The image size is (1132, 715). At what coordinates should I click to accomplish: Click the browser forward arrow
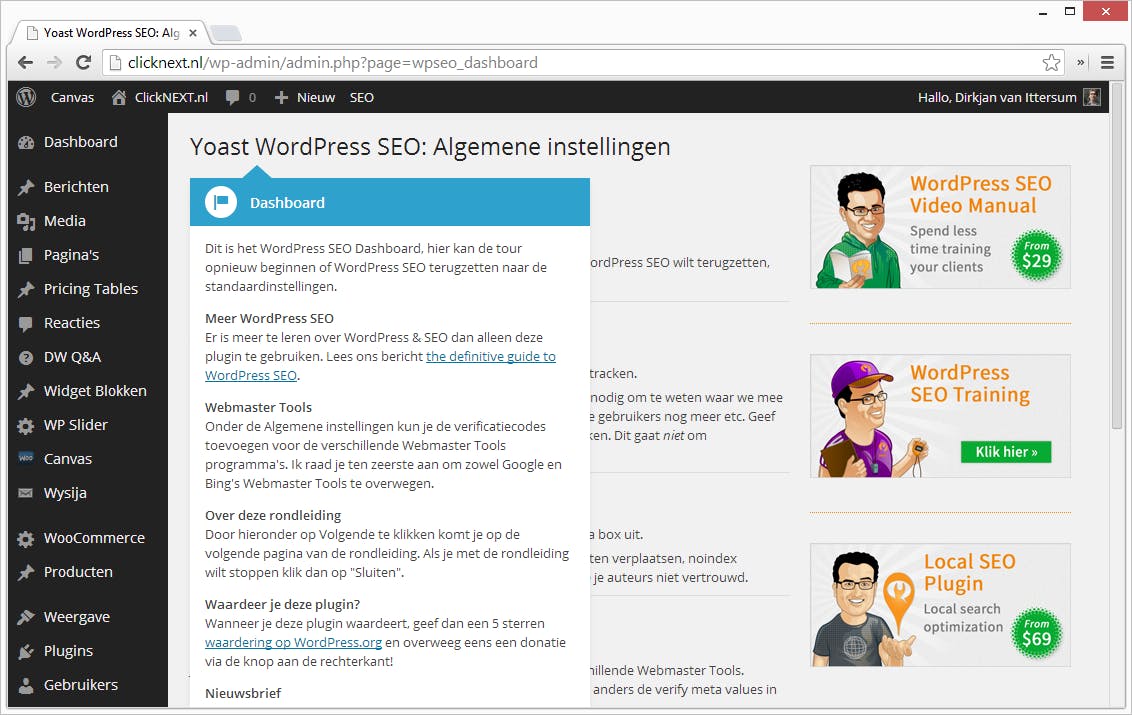[54, 63]
